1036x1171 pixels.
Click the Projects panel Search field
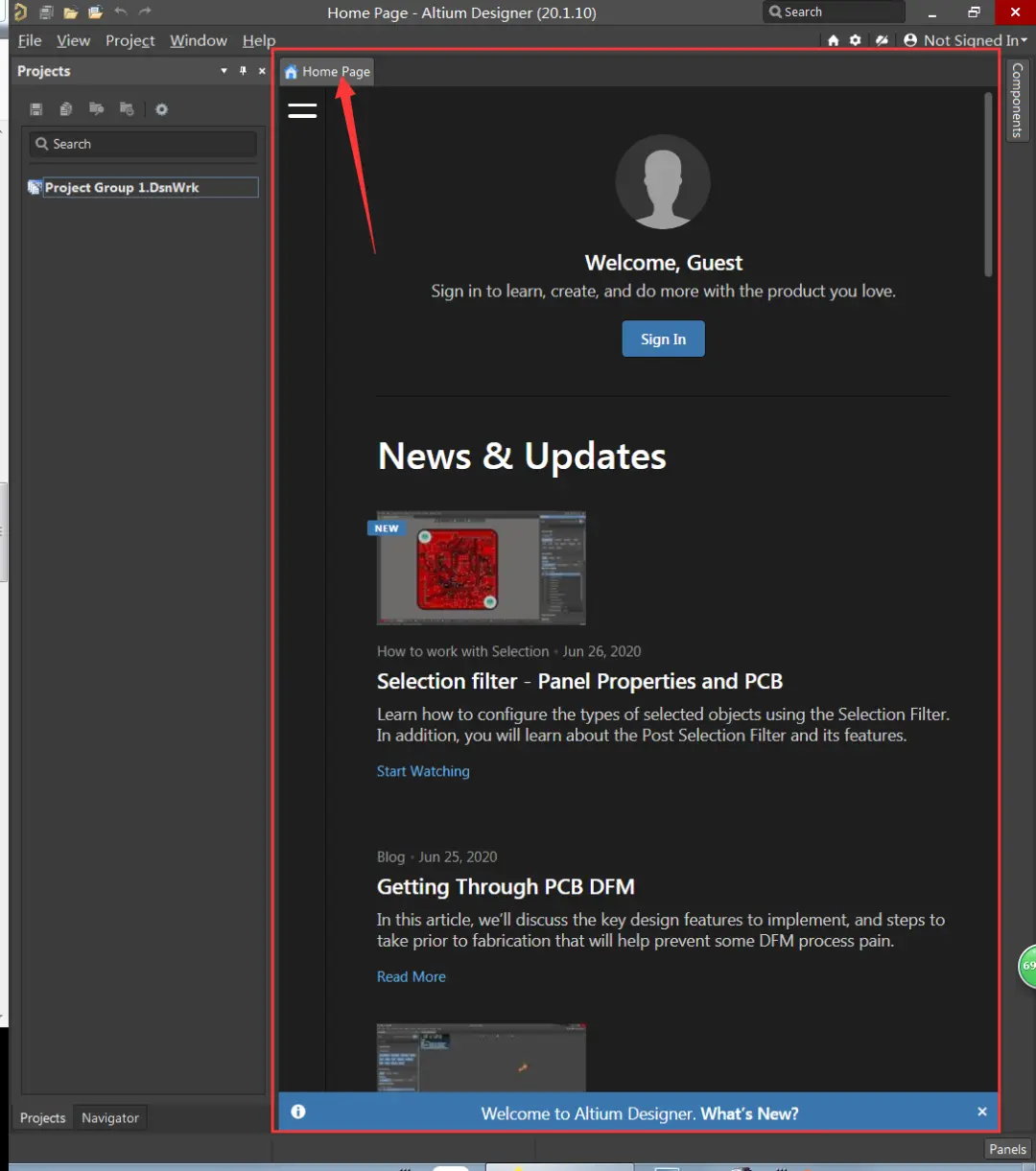[x=143, y=144]
